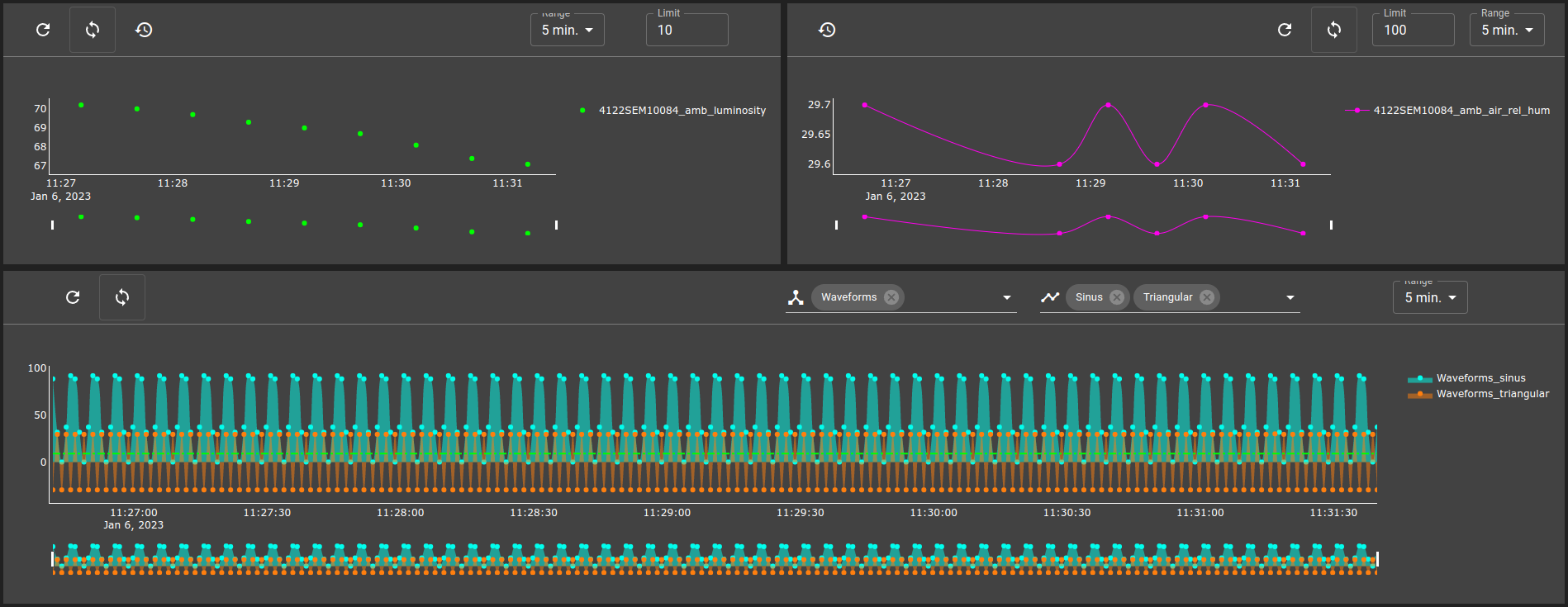Click the Limit field showing 100
The image size is (1568, 607).
coord(1414,30)
